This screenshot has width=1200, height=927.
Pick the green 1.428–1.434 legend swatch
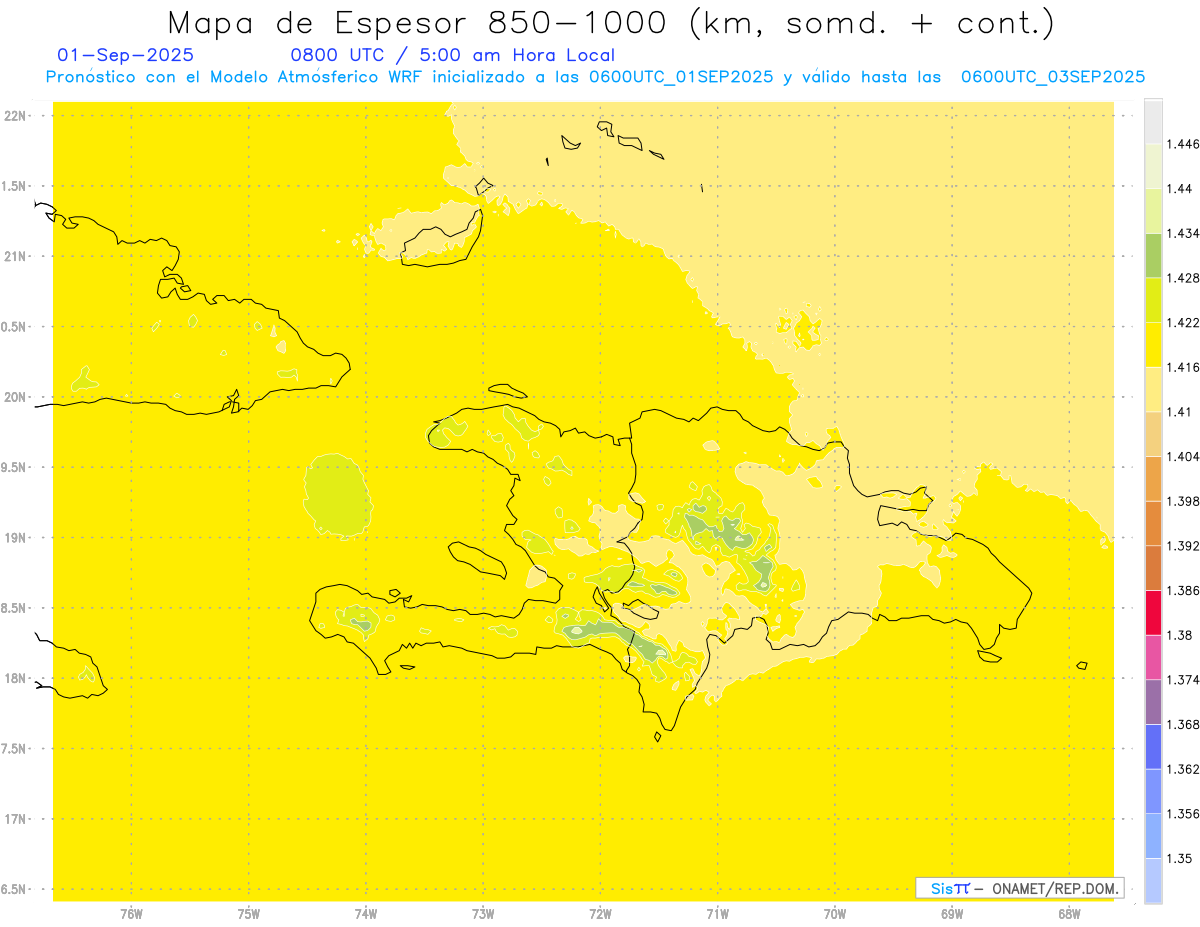[x=1153, y=255]
